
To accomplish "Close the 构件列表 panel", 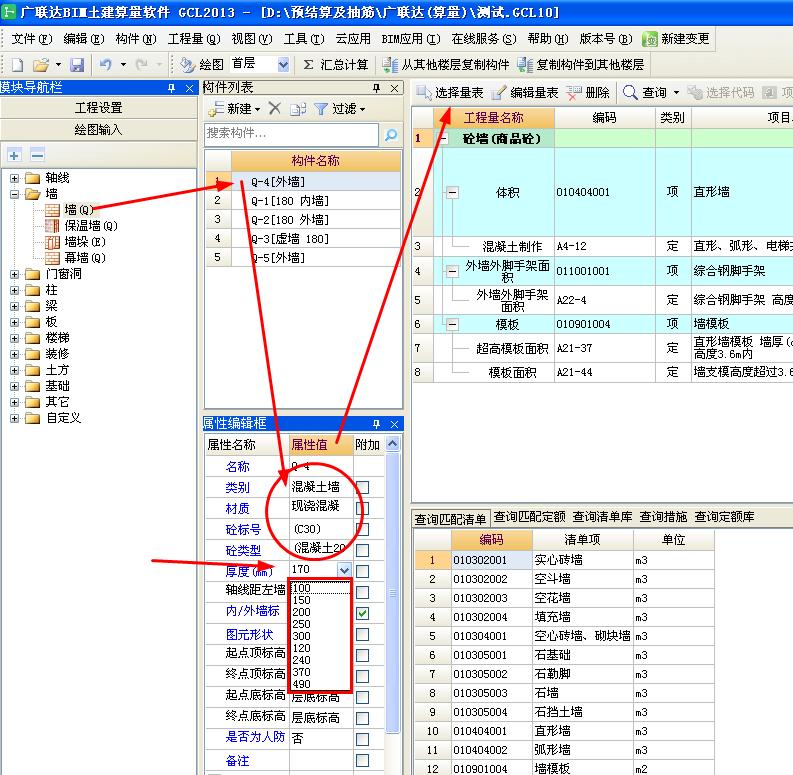I will tap(394, 88).
